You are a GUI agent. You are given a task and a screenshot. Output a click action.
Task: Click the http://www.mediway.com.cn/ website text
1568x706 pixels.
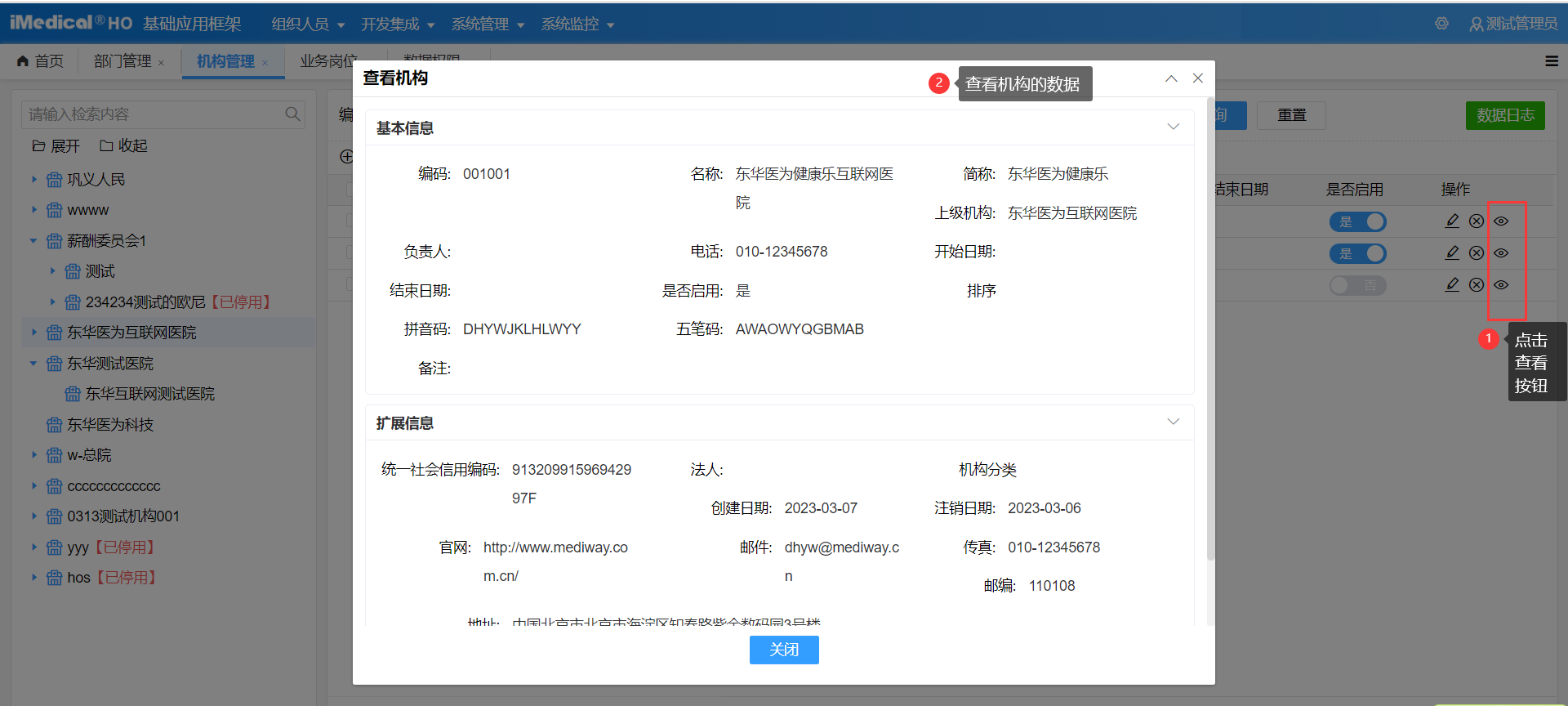(x=555, y=561)
